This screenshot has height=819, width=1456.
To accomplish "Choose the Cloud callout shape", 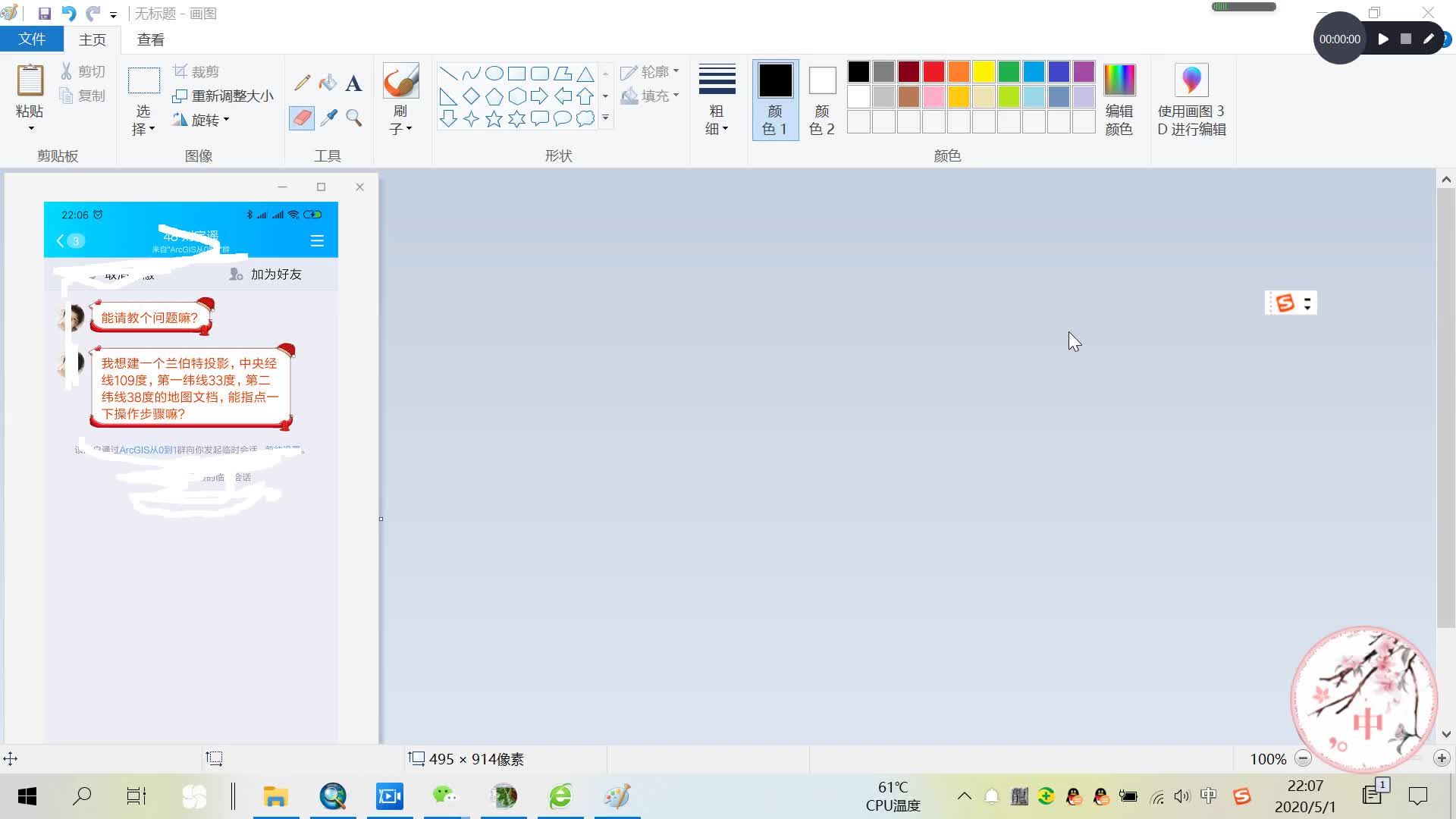I will pos(585,118).
